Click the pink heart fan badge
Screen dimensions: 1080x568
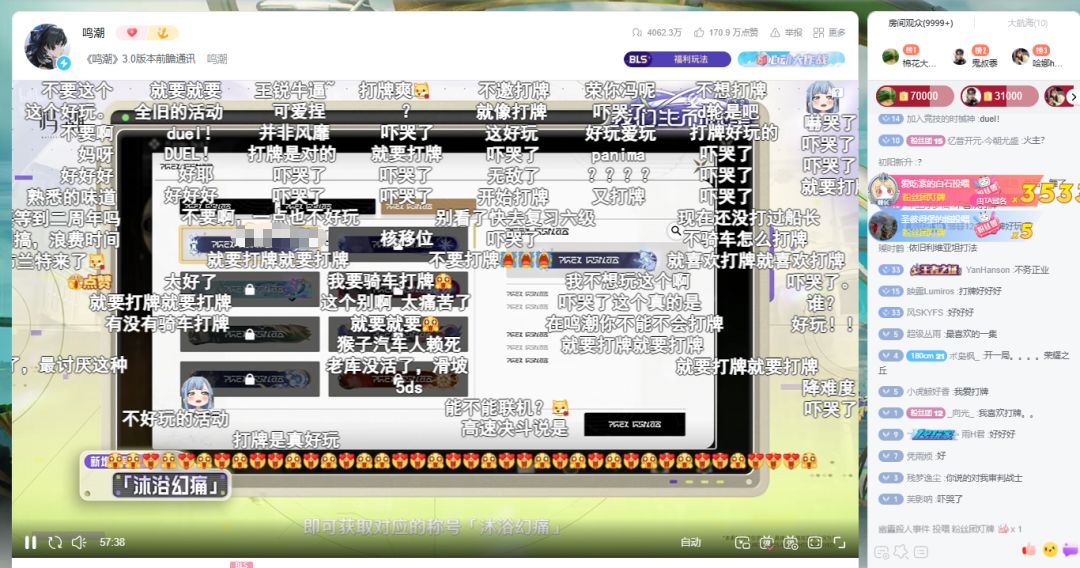pos(132,32)
